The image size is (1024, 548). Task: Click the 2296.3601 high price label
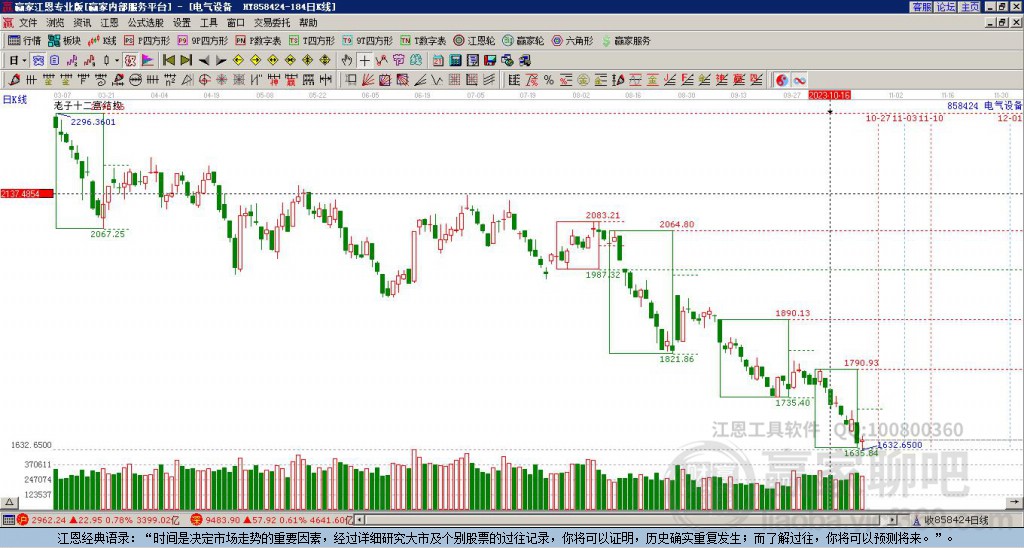(x=93, y=122)
